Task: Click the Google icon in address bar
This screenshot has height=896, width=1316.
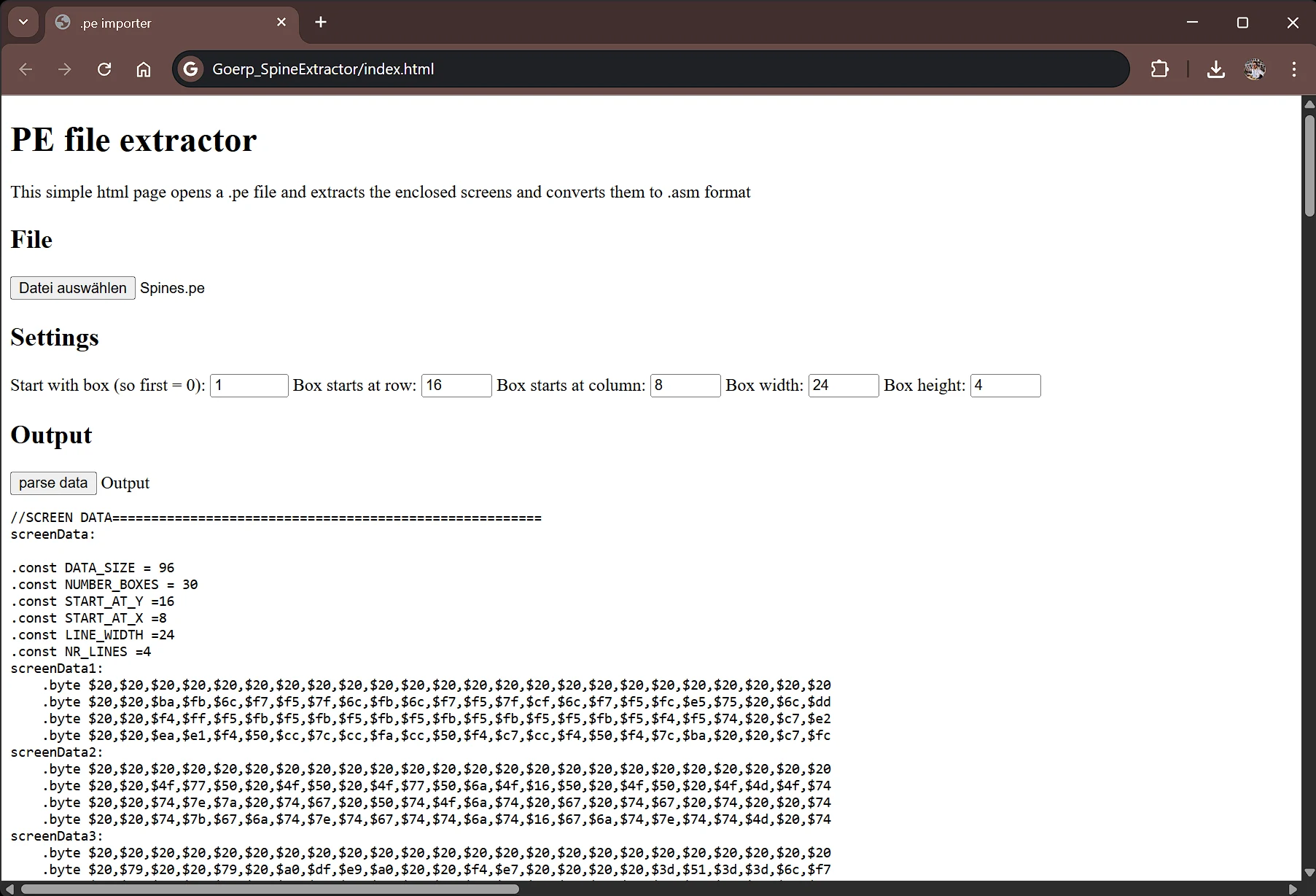Action: (191, 69)
